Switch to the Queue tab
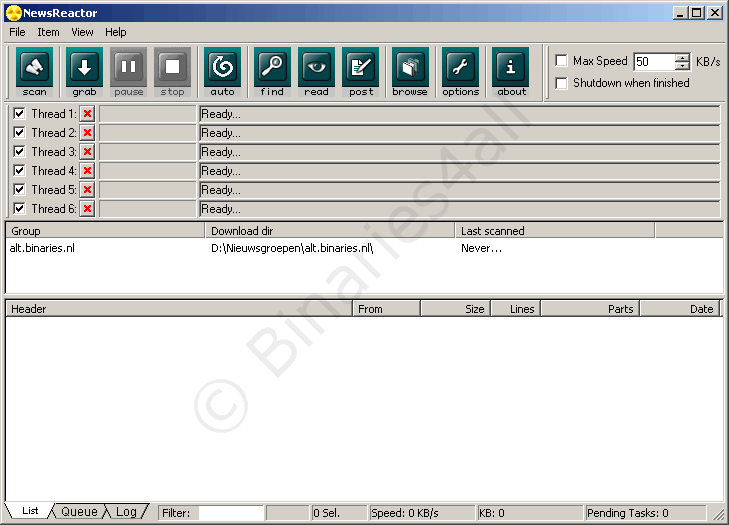 pyautogui.click(x=79, y=512)
